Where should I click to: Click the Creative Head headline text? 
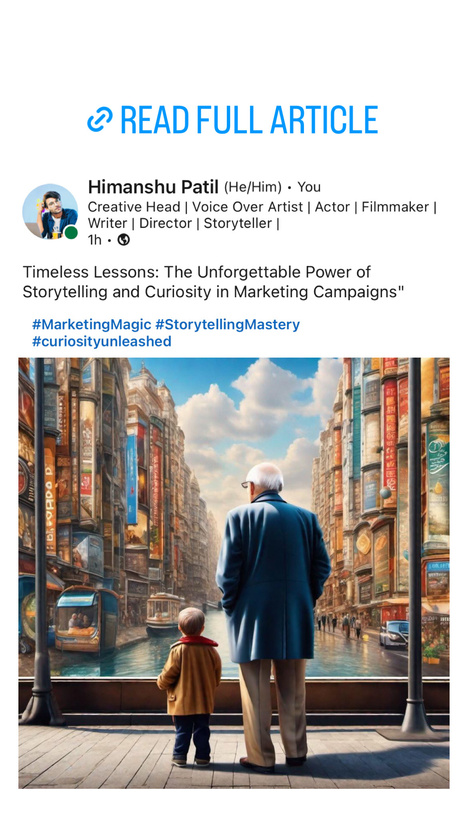click(262, 215)
